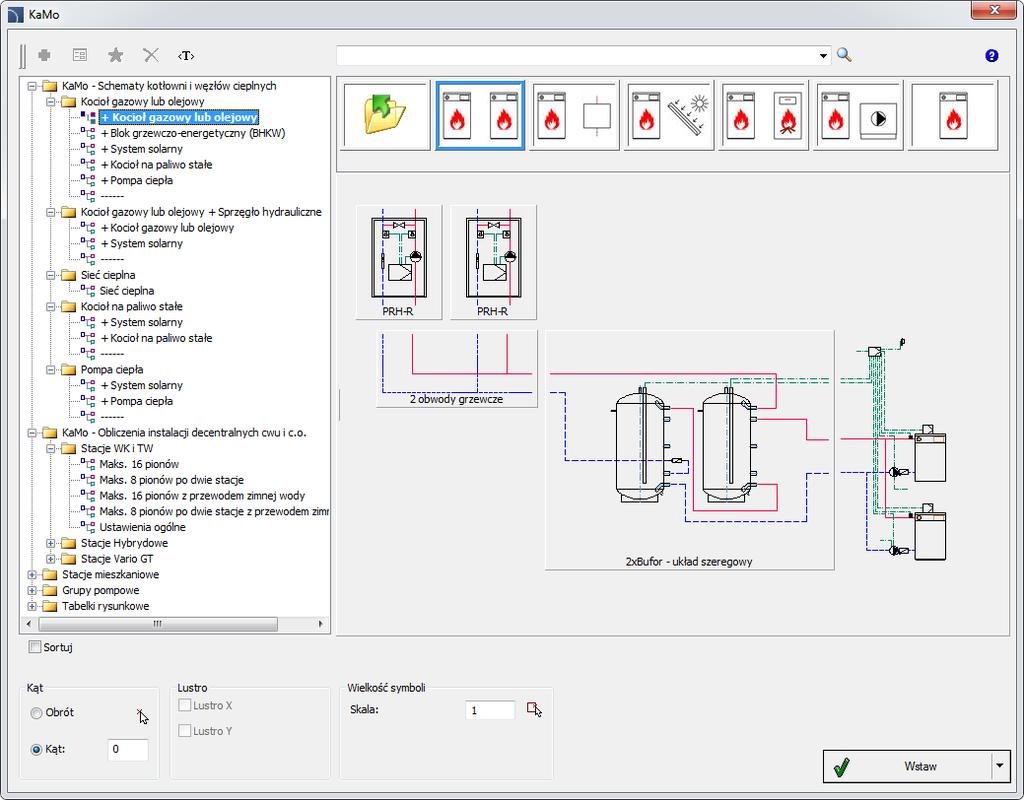The width and height of the screenshot is (1024, 800).
Task: Collapse the Sieć cieplna folder
Action: pyautogui.click(x=50, y=276)
